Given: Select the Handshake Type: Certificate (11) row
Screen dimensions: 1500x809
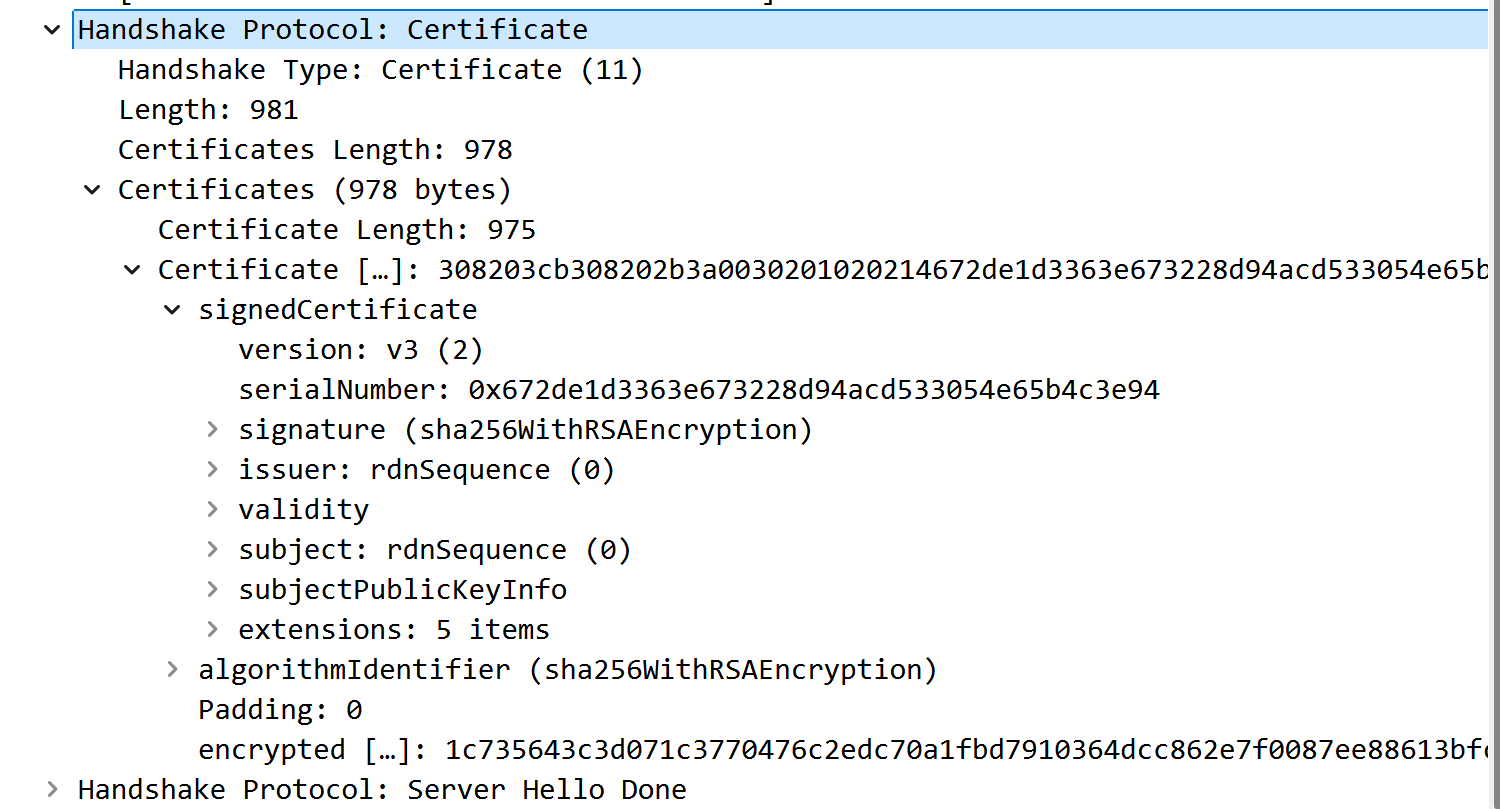Looking at the screenshot, I should [x=380, y=70].
